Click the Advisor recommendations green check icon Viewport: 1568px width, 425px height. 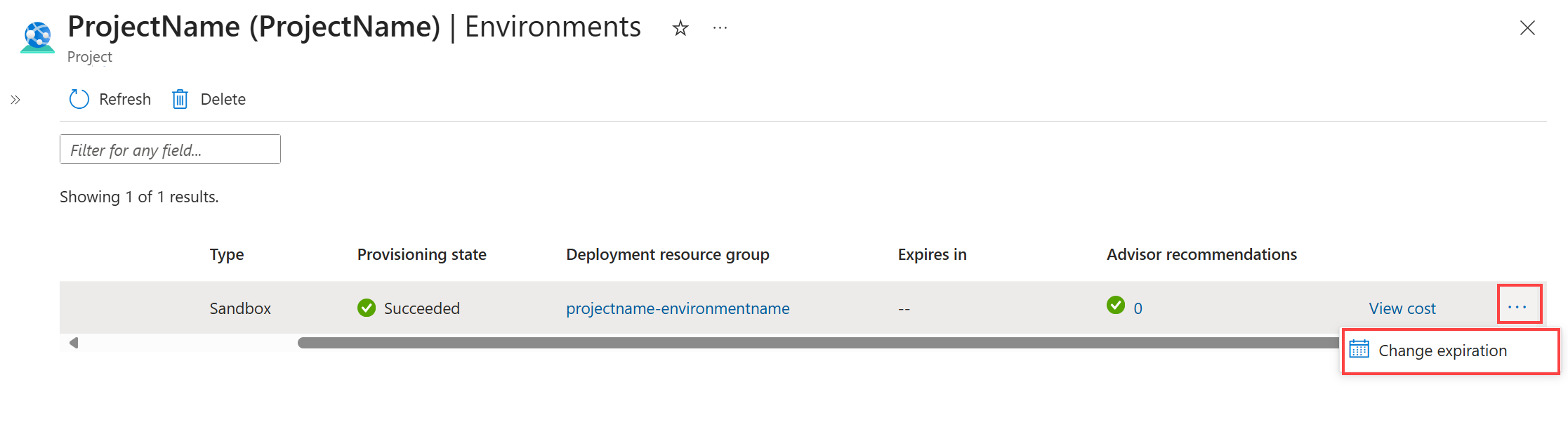click(1115, 306)
